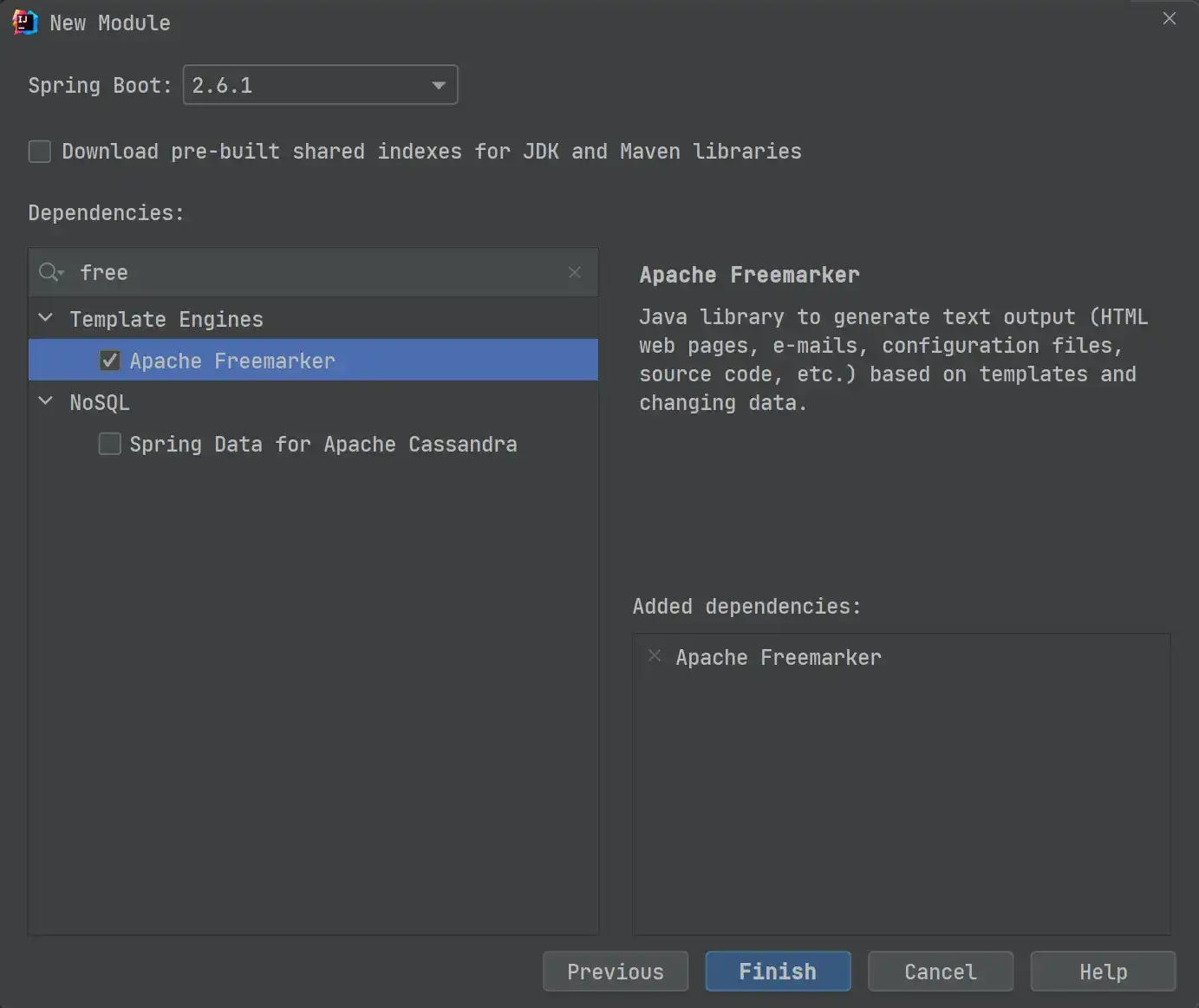Image resolution: width=1199 pixels, height=1008 pixels.
Task: Collapse the NoSQL group chevron
Action: tap(46, 401)
